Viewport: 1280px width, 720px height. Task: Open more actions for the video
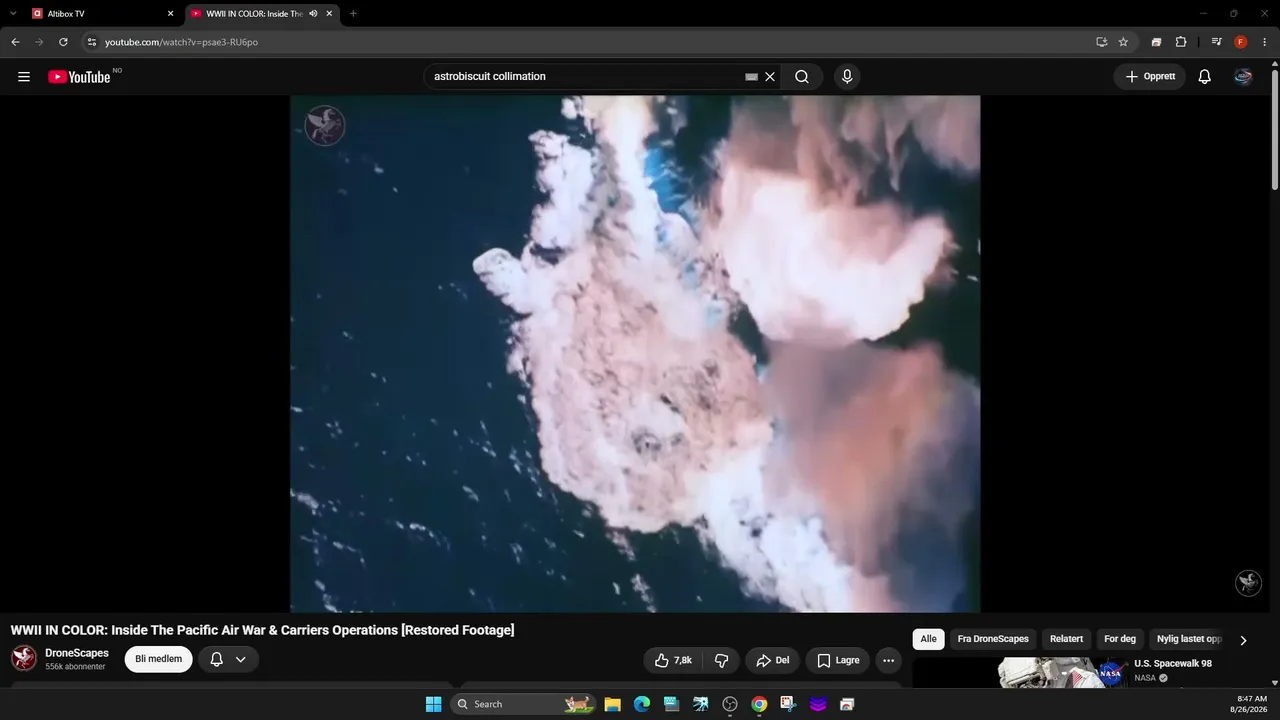[x=888, y=660]
